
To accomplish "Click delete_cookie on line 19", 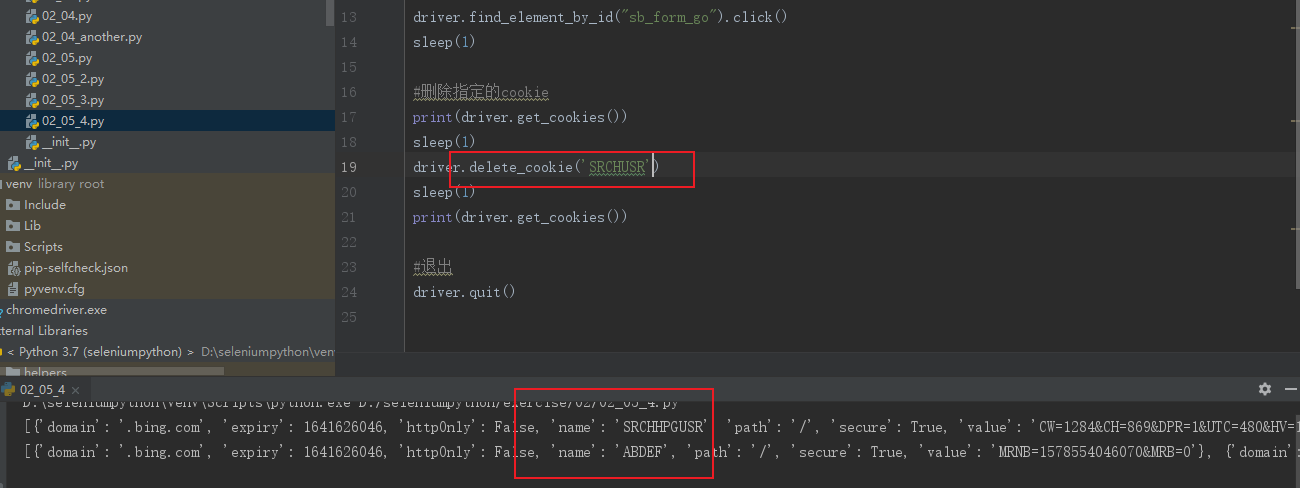I will pos(520,167).
